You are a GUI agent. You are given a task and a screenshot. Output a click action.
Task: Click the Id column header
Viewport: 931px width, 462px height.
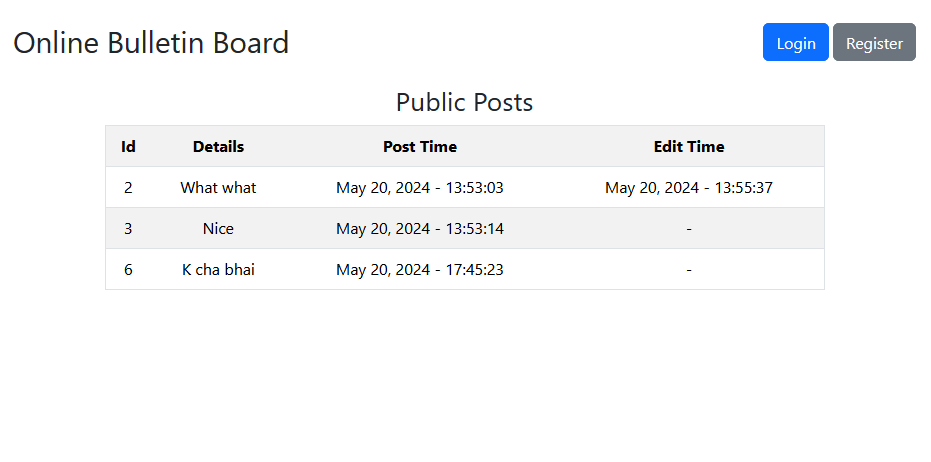click(128, 146)
